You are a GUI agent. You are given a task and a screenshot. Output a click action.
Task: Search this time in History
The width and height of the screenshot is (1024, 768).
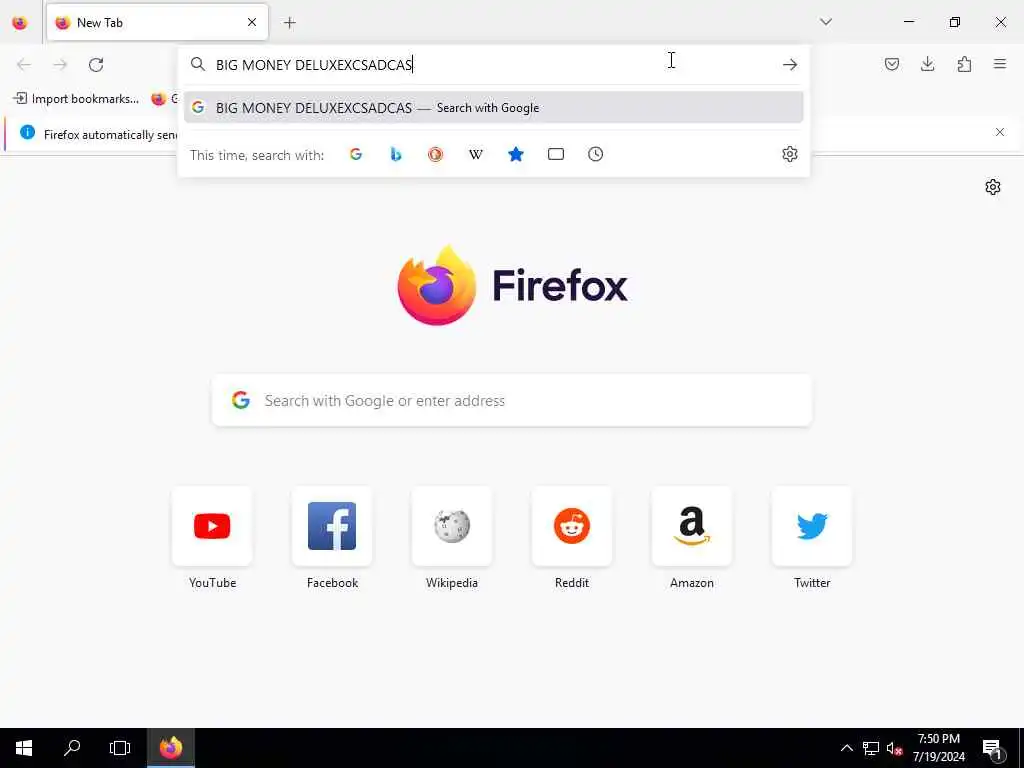[x=596, y=155]
